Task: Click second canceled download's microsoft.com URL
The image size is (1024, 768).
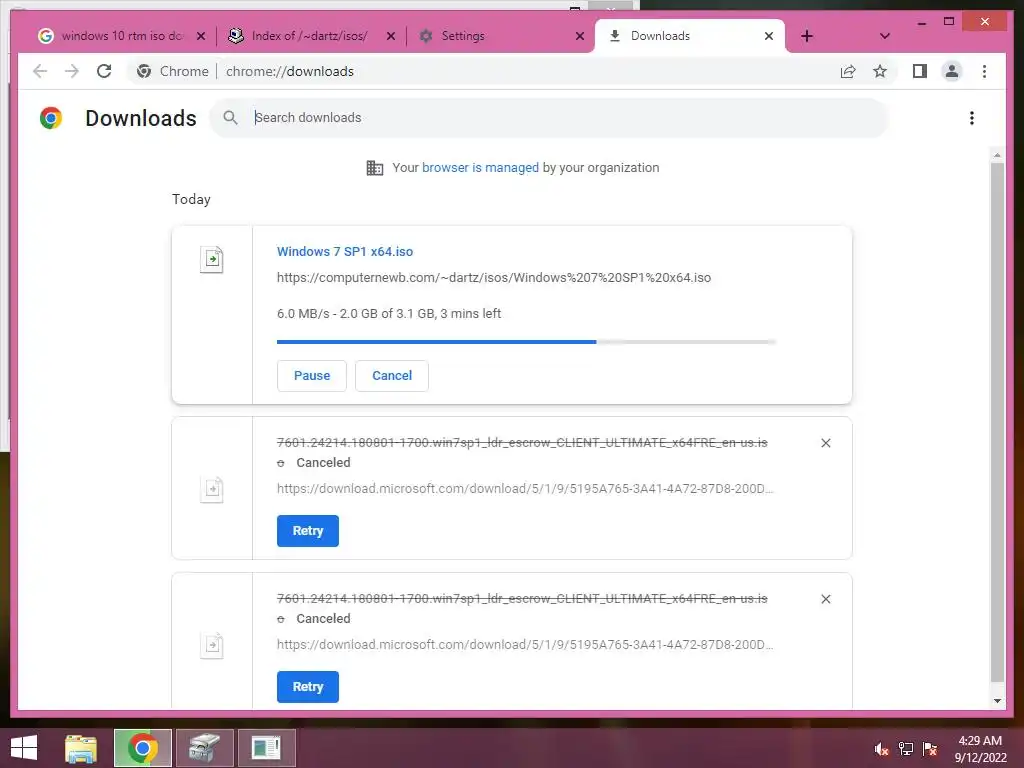Action: (x=525, y=645)
